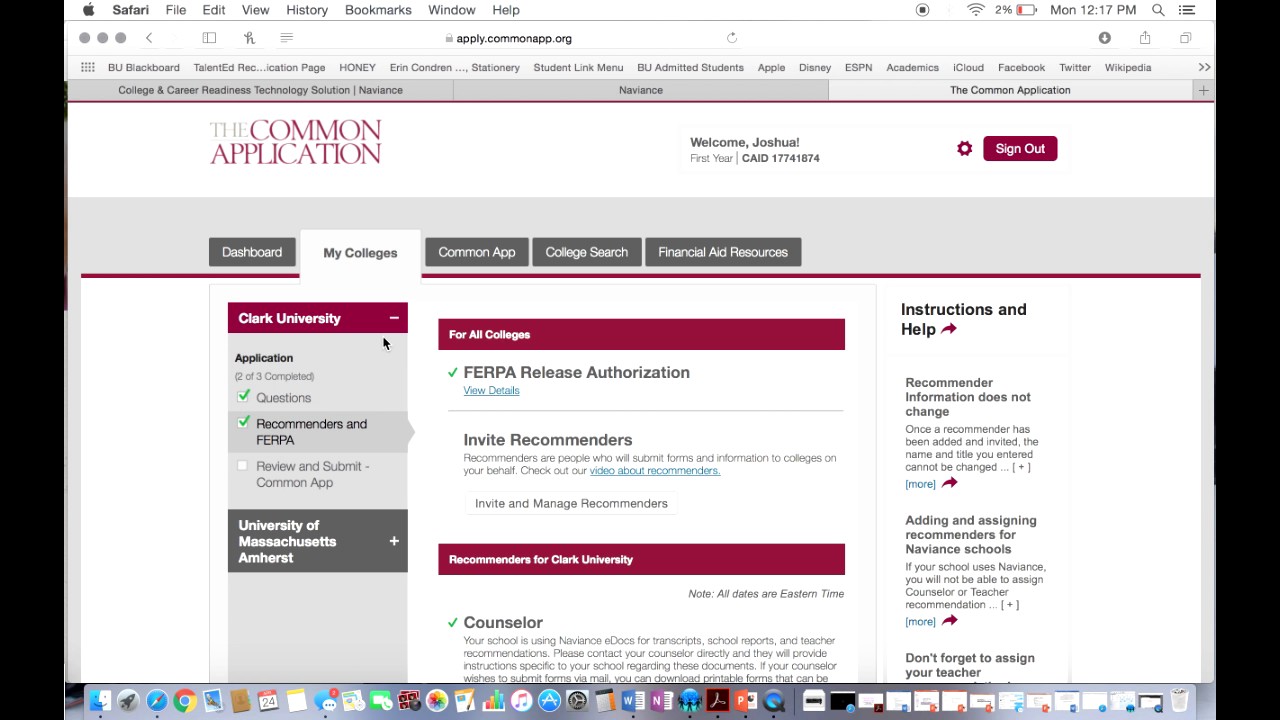The height and width of the screenshot is (720, 1280).
Task: Open the video about recommenders link
Action: [x=654, y=470]
